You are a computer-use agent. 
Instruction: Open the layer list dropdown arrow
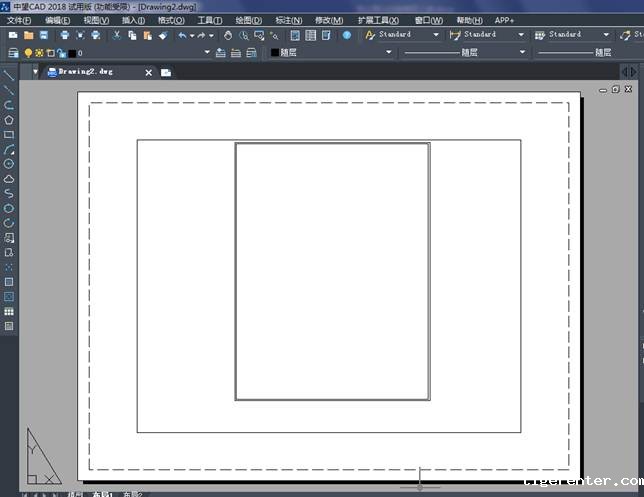tap(207, 52)
